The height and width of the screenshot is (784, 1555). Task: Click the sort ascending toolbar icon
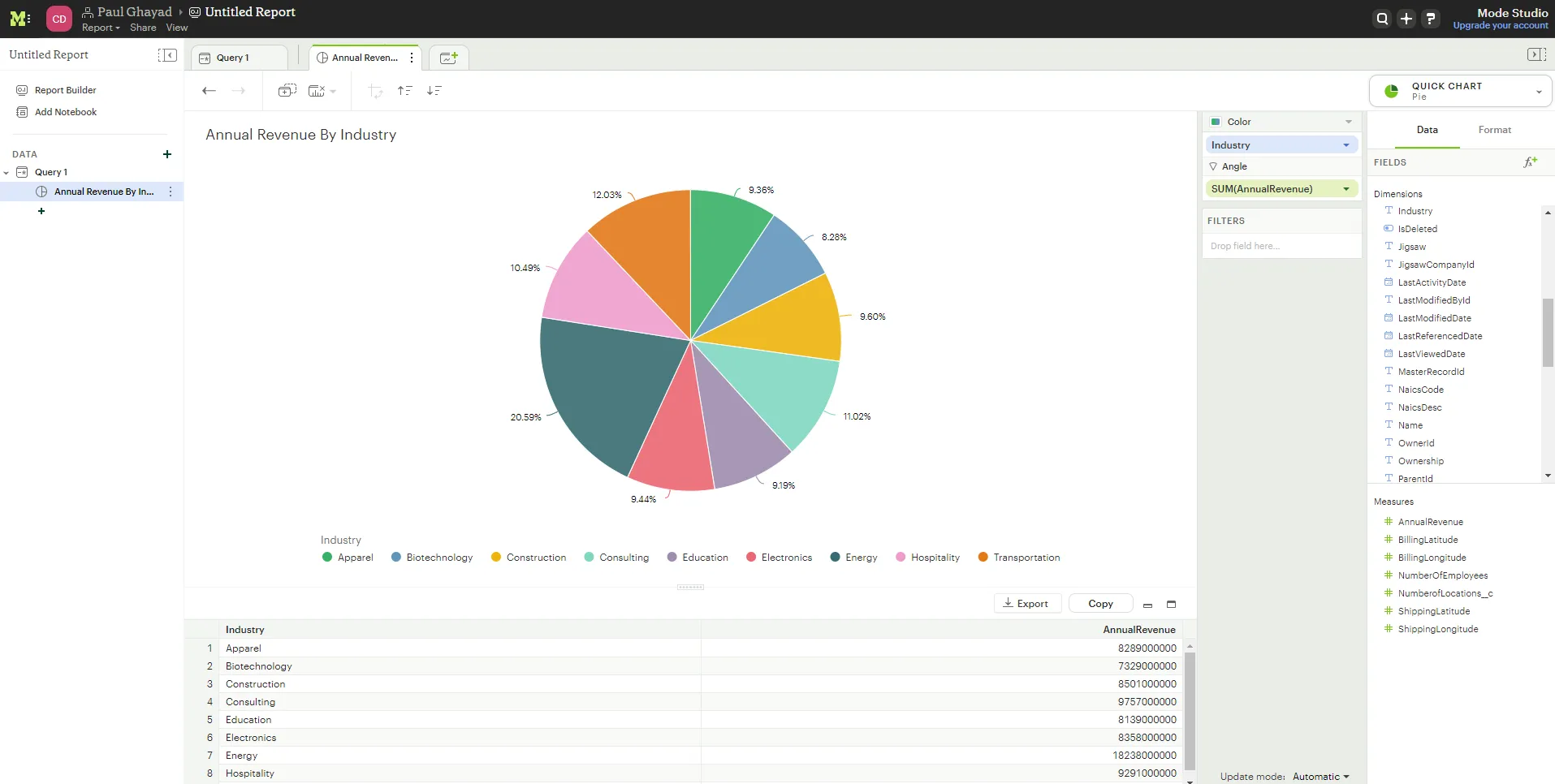tap(404, 91)
